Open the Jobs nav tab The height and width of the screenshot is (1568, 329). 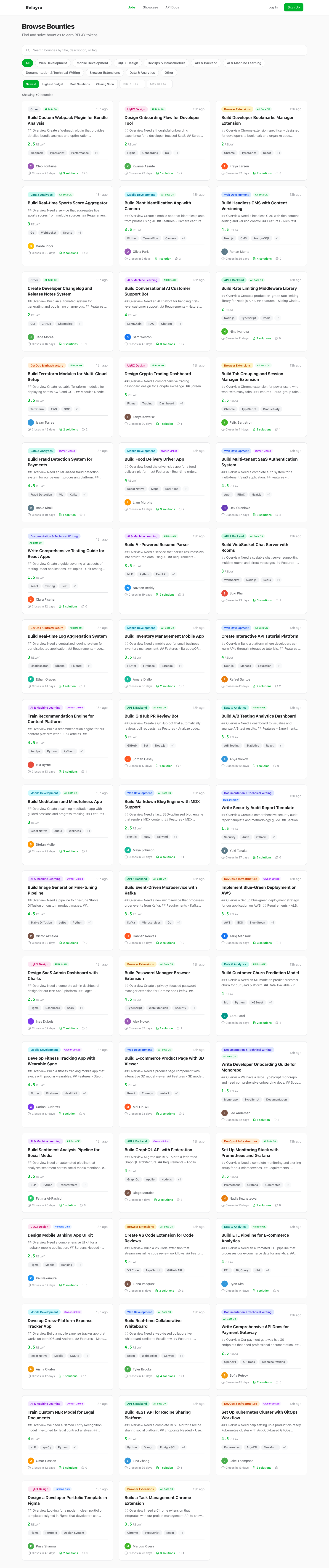132,7
